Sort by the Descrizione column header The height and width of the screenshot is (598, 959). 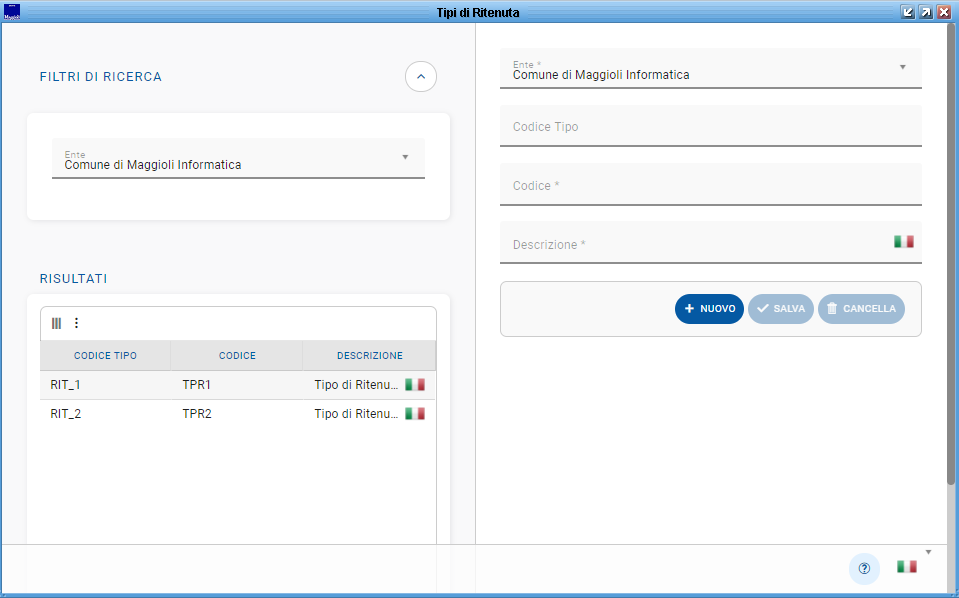click(369, 355)
